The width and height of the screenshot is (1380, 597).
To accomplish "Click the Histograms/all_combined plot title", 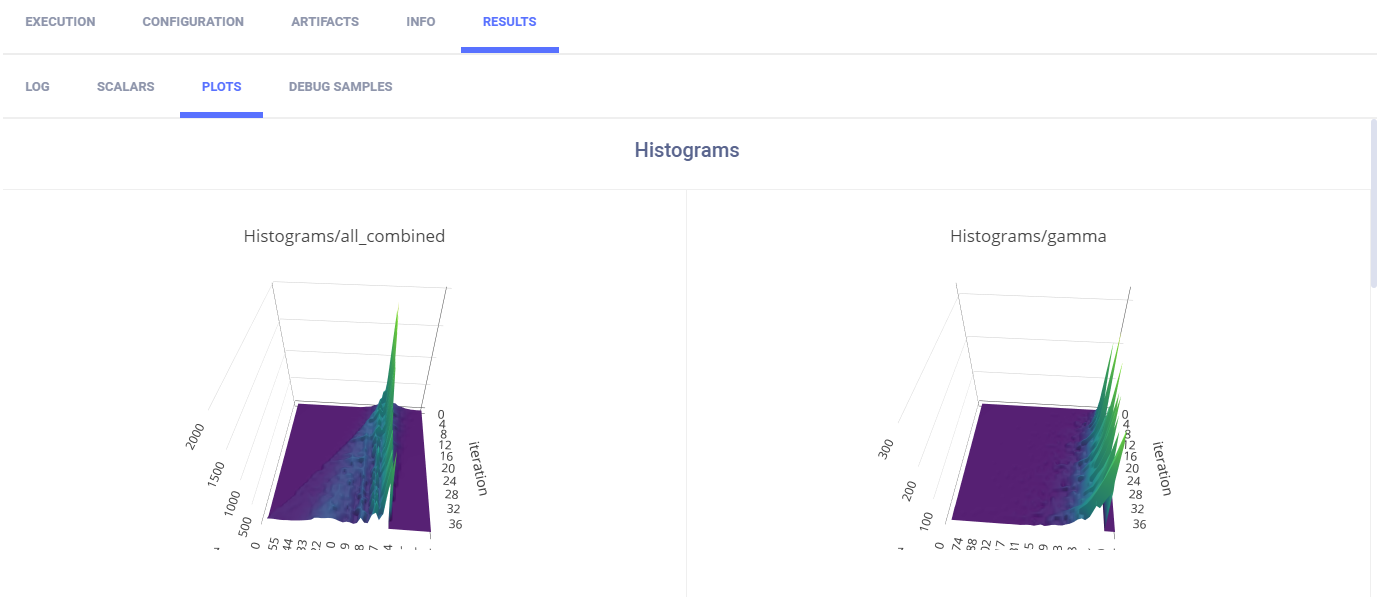I will click(344, 237).
